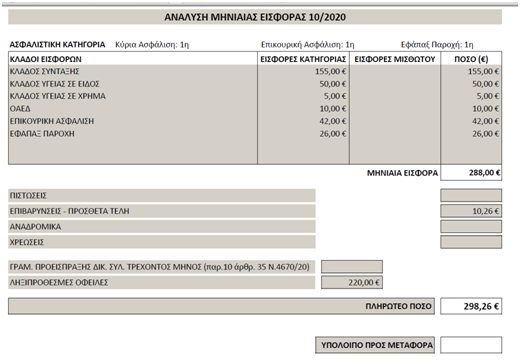Click the ΠΙΣΤΩΣΕΙΣ amount field
Screen dimensions: 520x361
pyautogui.click(x=471, y=195)
